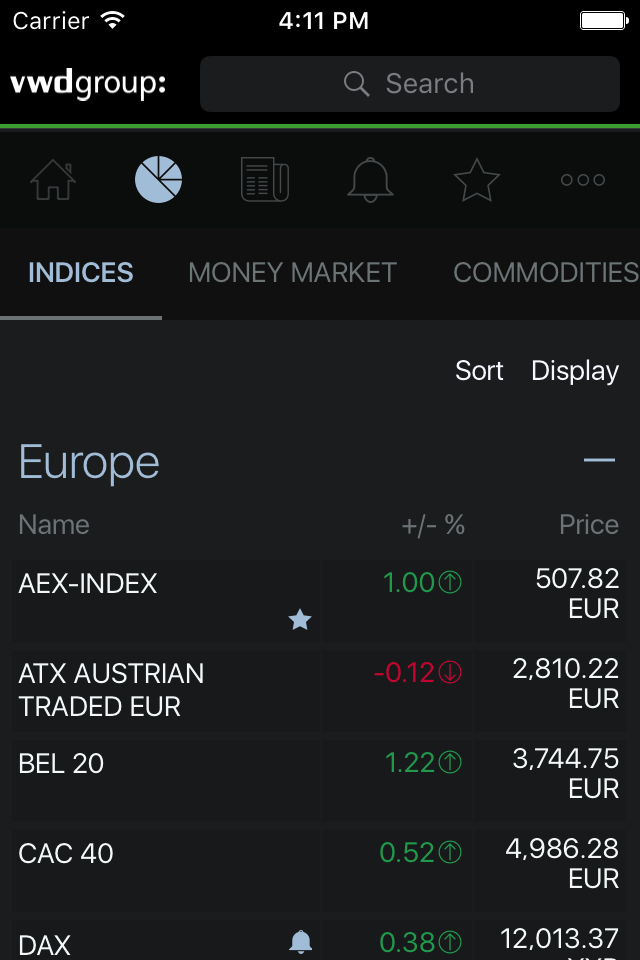The width and height of the screenshot is (640, 960).
Task: Open the CAC 40 index details
Action: tap(66, 854)
